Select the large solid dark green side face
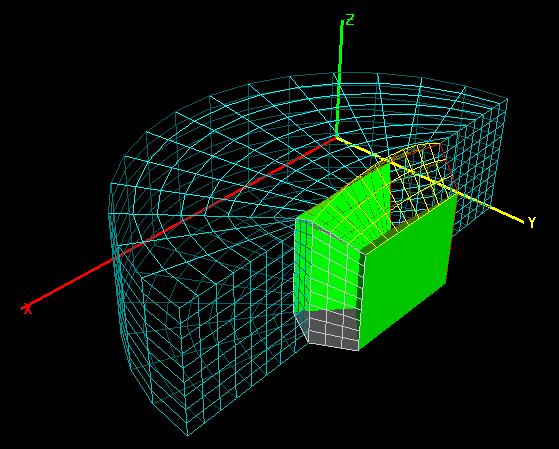559x449 pixels. tap(406, 271)
